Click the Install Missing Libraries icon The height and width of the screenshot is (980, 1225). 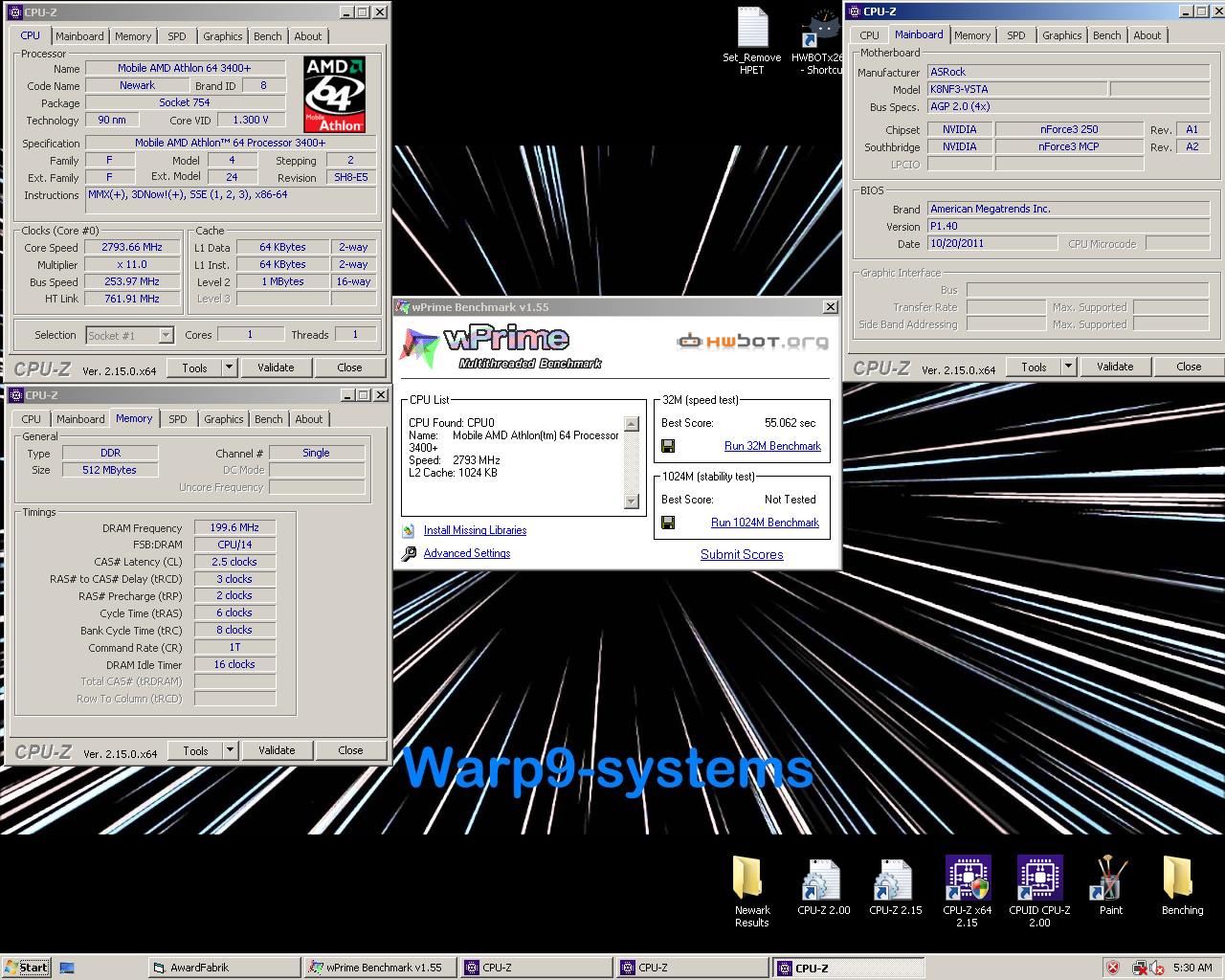[409, 530]
